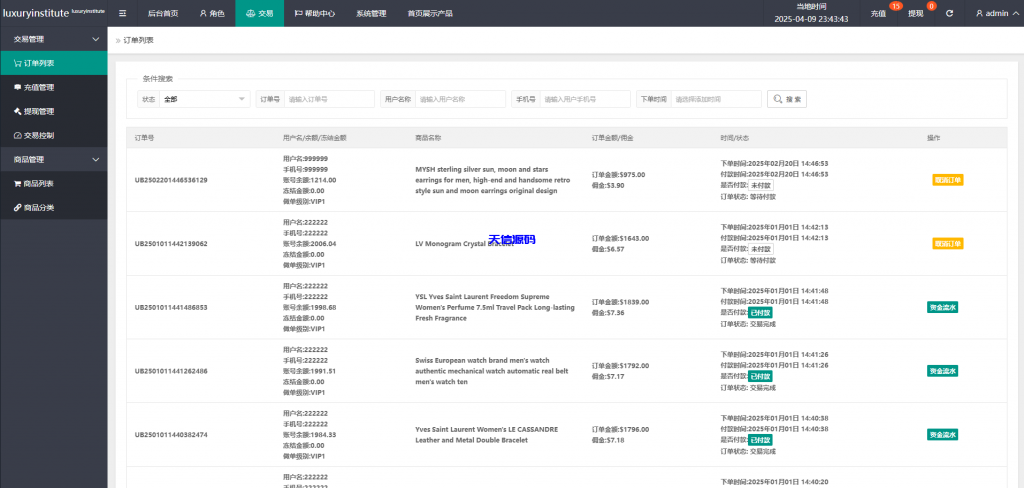Click Swiss European watch product name
The image size is (1024, 488).
492,371
